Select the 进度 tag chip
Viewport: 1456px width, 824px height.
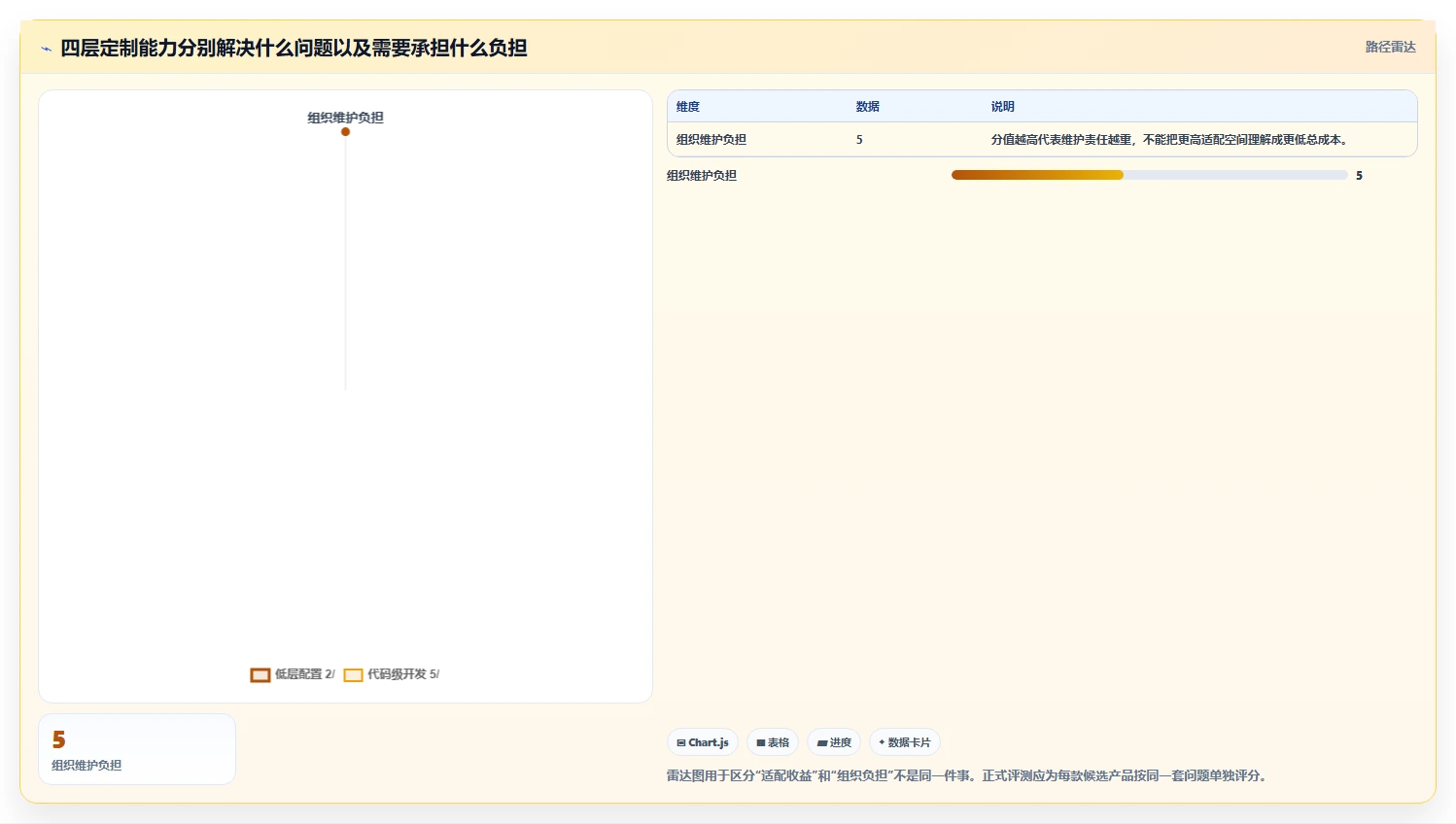coord(834,742)
